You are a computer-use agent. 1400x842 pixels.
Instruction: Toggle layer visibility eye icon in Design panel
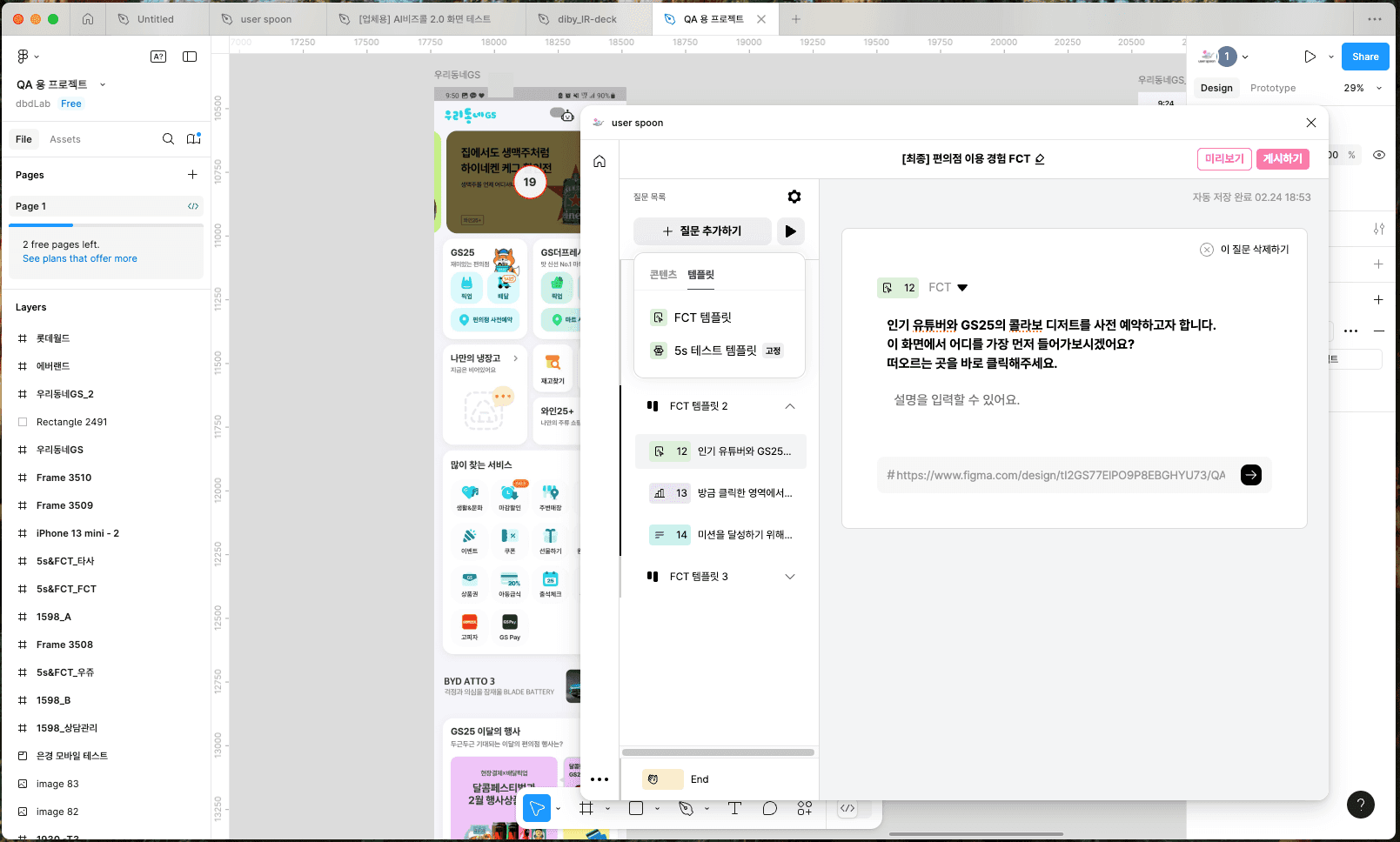pos(1379,155)
